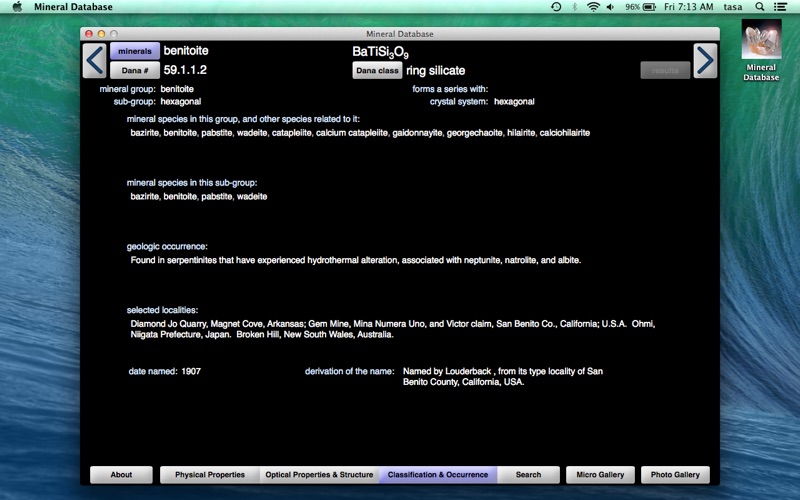This screenshot has height=500, width=800.
Task: Click the Dana class button
Action: click(377, 70)
